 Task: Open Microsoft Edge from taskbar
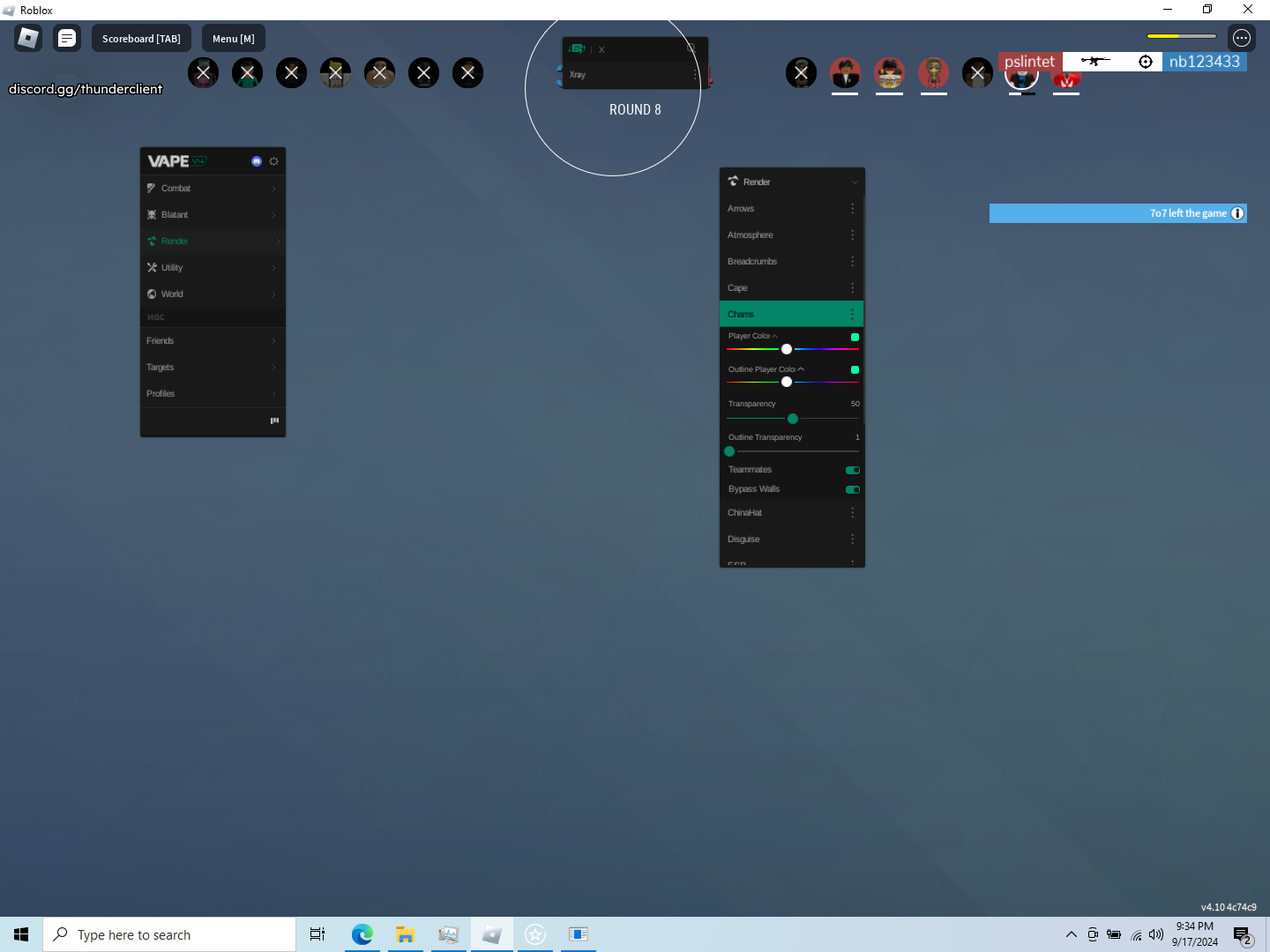click(362, 934)
